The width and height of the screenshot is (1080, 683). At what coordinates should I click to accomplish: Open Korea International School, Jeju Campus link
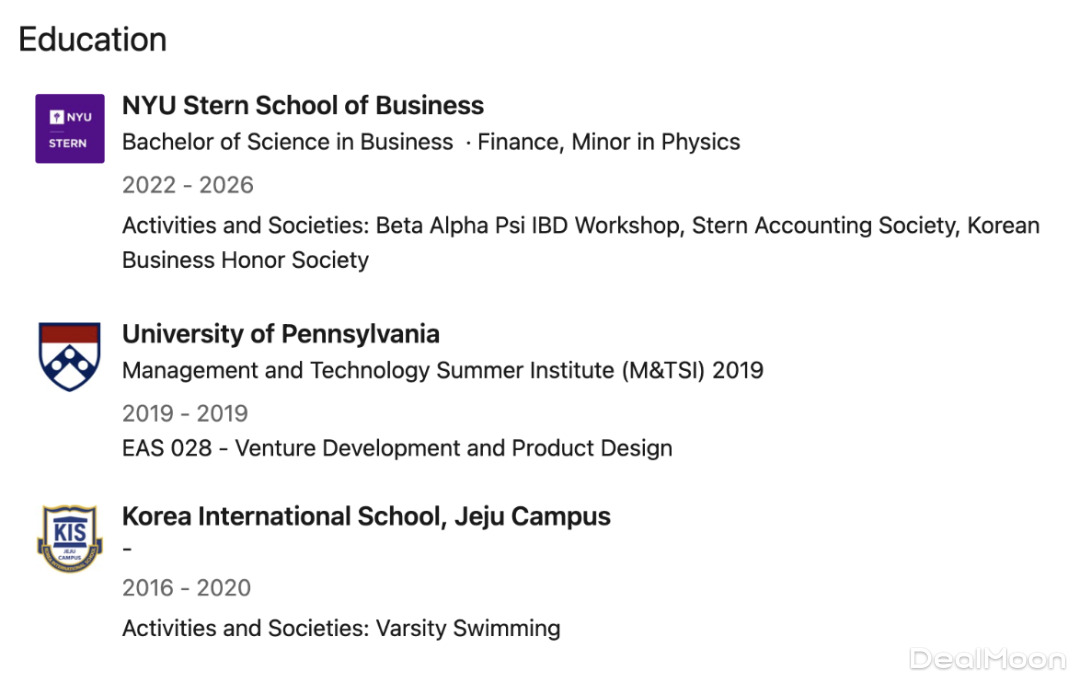[x=366, y=517]
